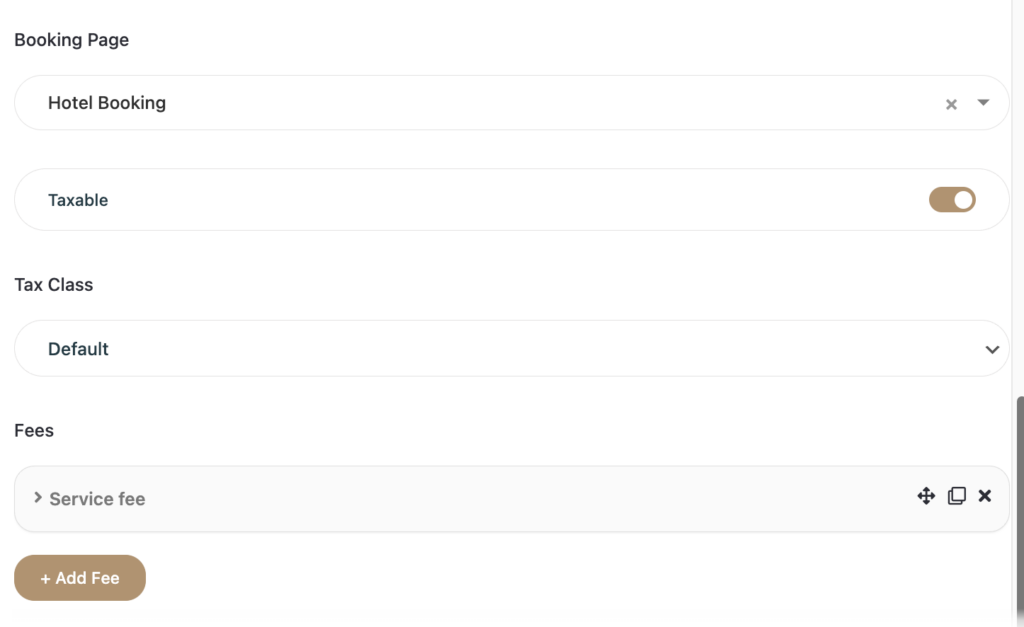Click the Fees section heading
The image size is (1024, 627).
(34, 431)
